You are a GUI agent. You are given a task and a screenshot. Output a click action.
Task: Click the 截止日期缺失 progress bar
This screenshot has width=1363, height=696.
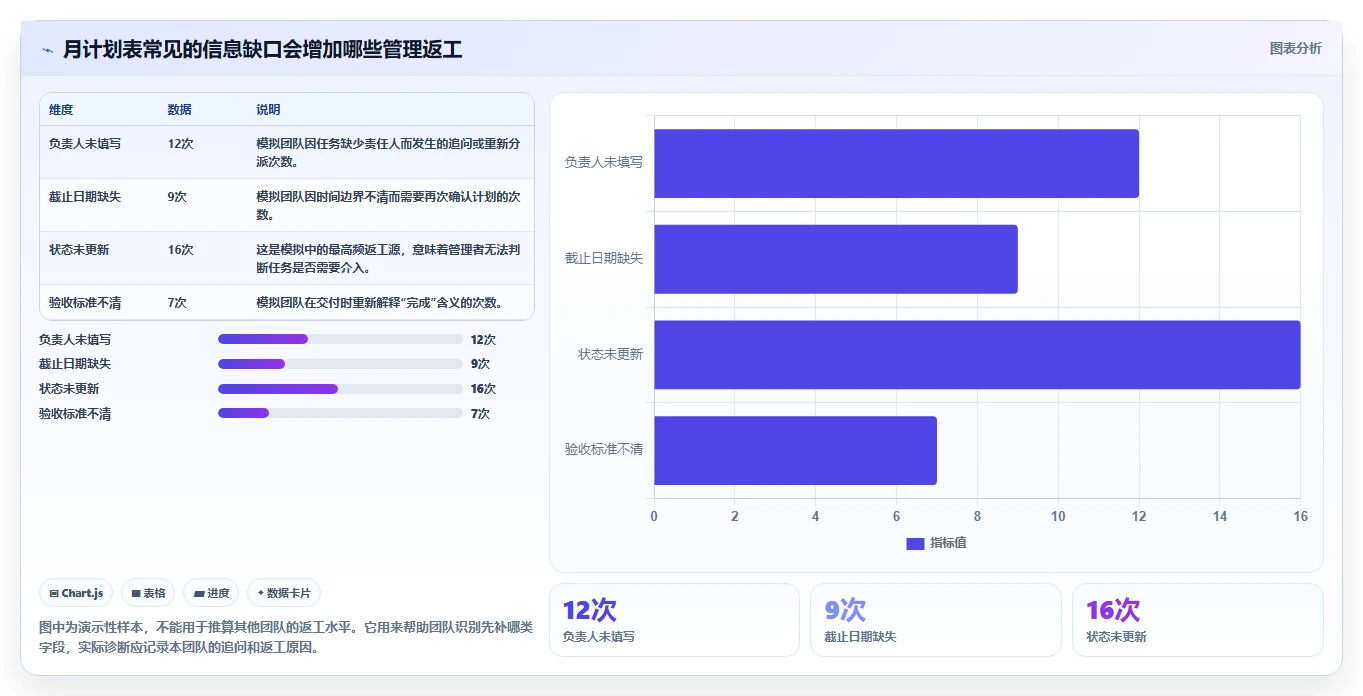(x=340, y=364)
